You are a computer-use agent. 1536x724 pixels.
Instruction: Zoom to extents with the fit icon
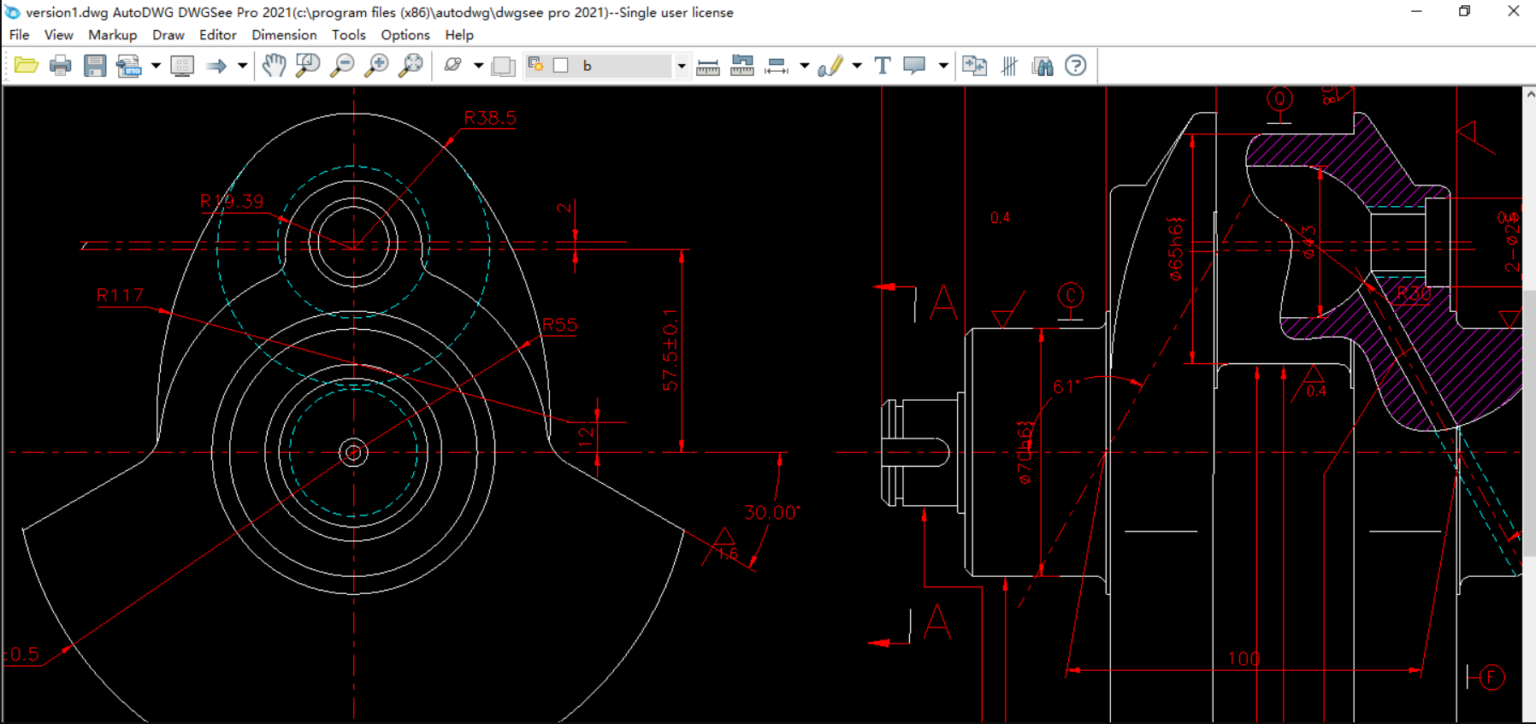point(410,65)
